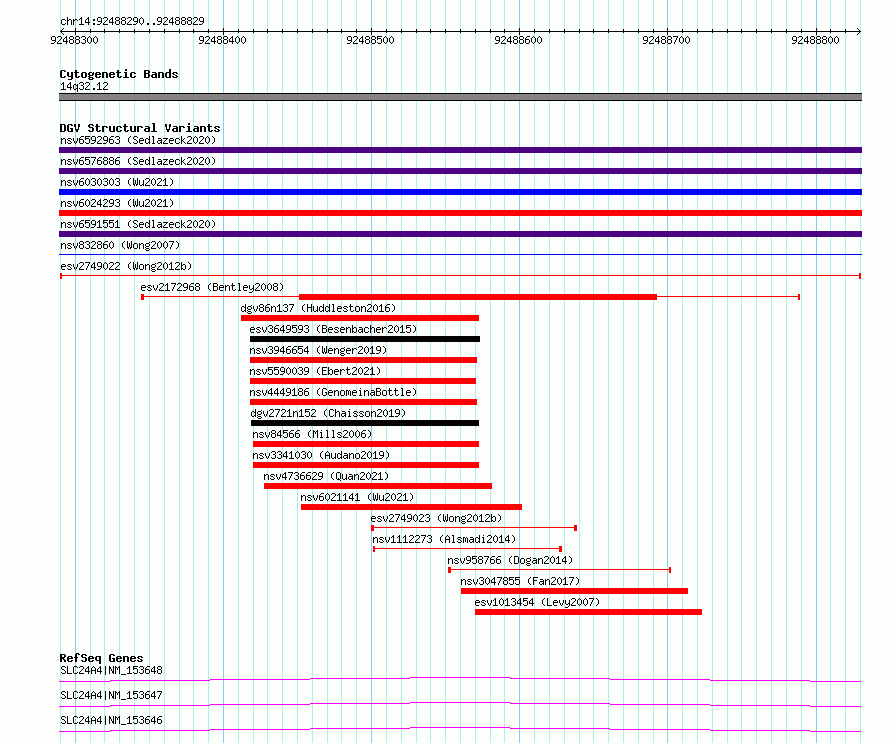The width and height of the screenshot is (890, 743).
Task: Click ruler position 92488800
Action: [x=815, y=40]
